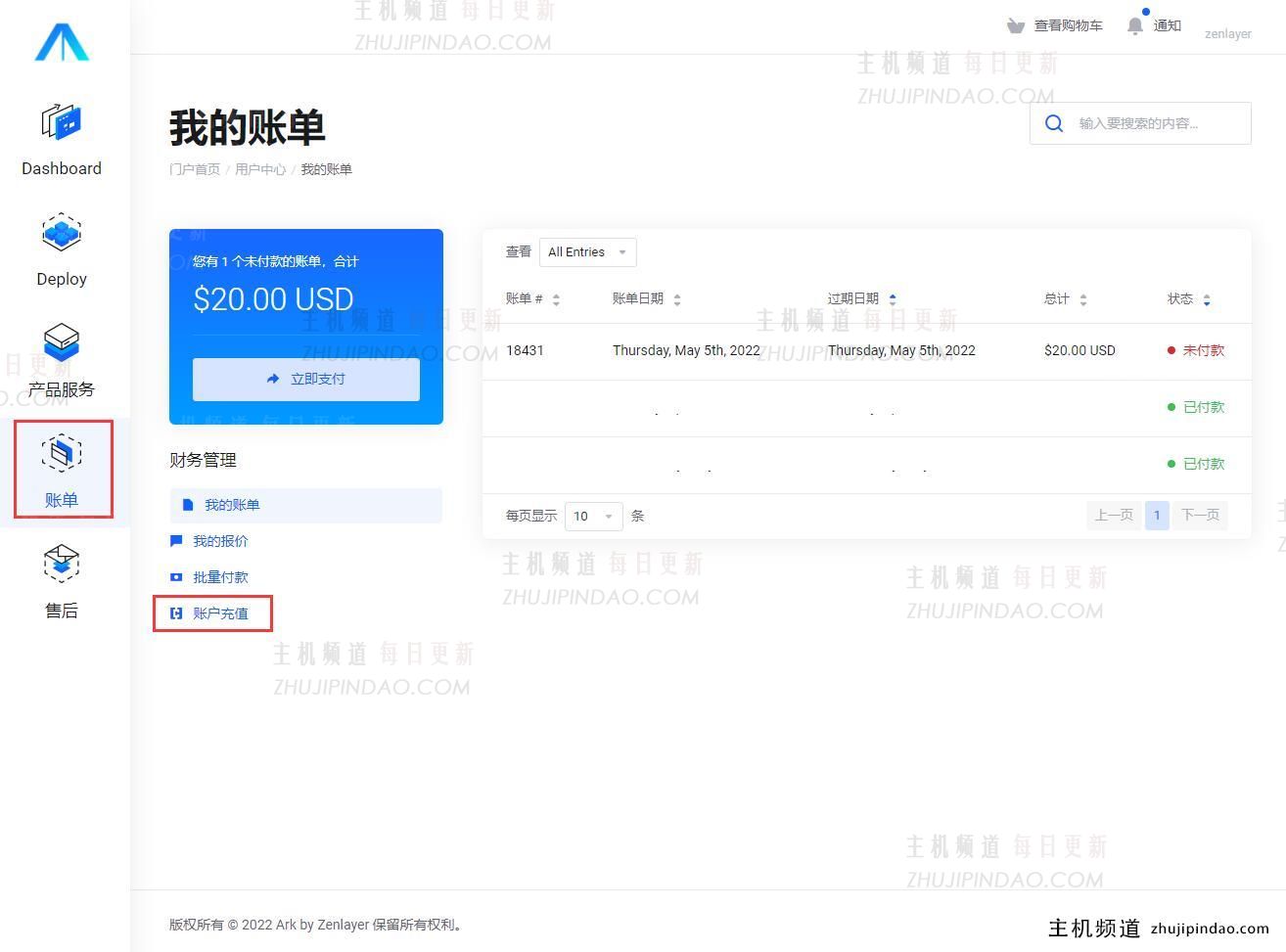Open the per-page count dropdown showing 10
The image size is (1286, 952).
coord(594,516)
